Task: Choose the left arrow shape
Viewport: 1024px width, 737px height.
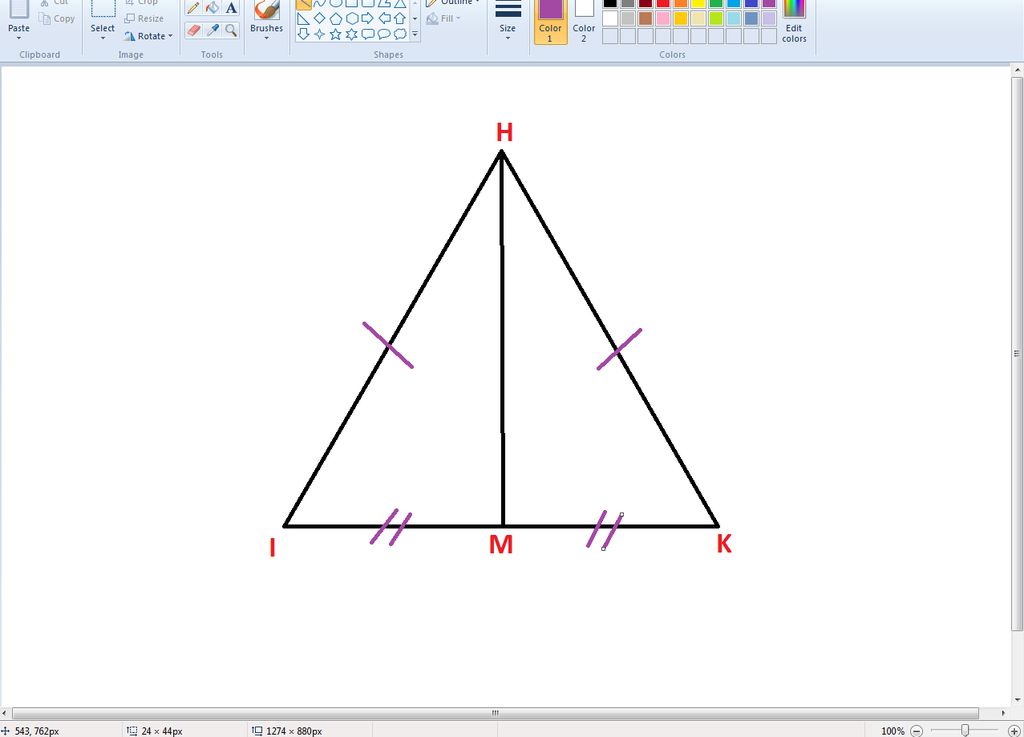Action: [384, 18]
